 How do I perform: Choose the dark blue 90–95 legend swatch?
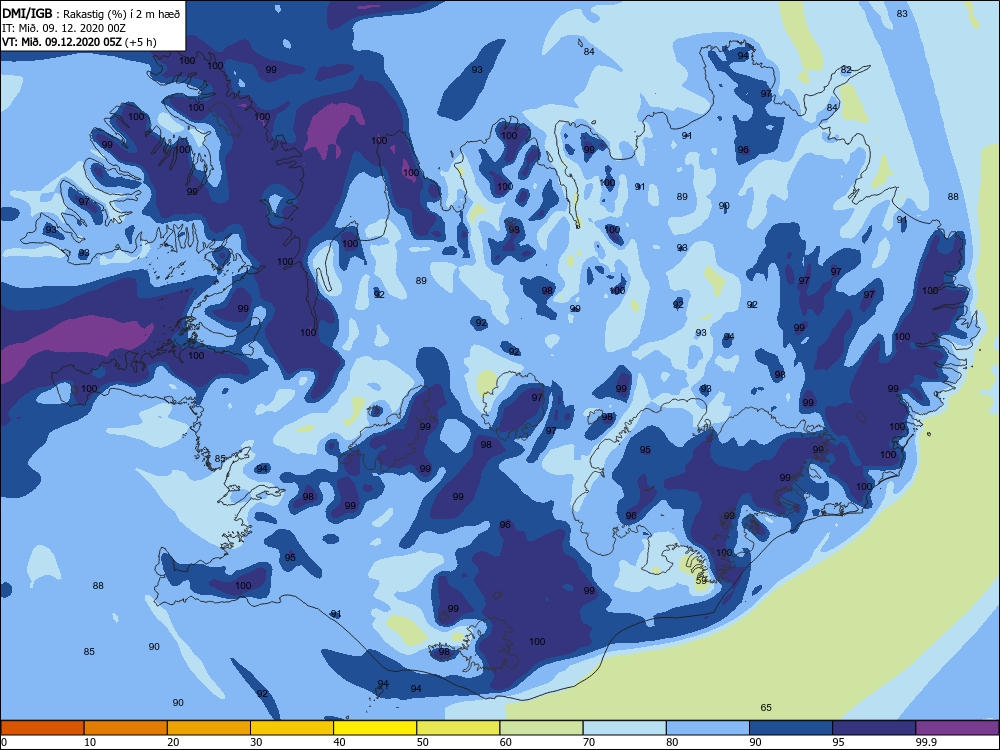pos(791,728)
